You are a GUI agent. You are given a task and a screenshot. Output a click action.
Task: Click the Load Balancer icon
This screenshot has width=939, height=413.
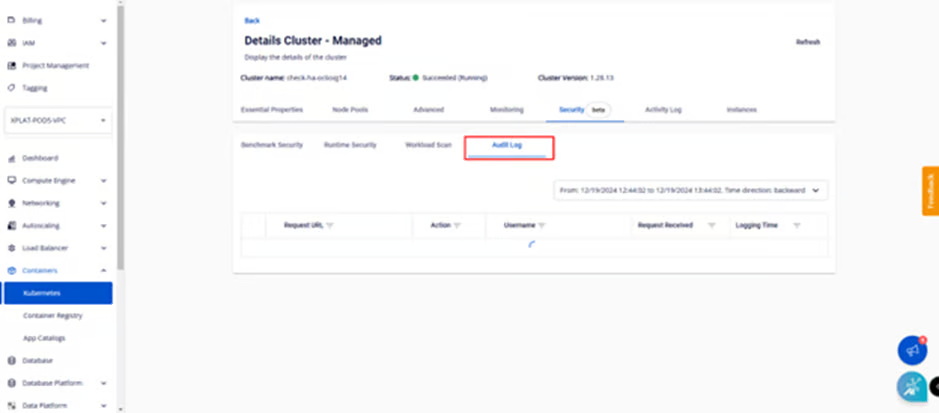(12, 248)
